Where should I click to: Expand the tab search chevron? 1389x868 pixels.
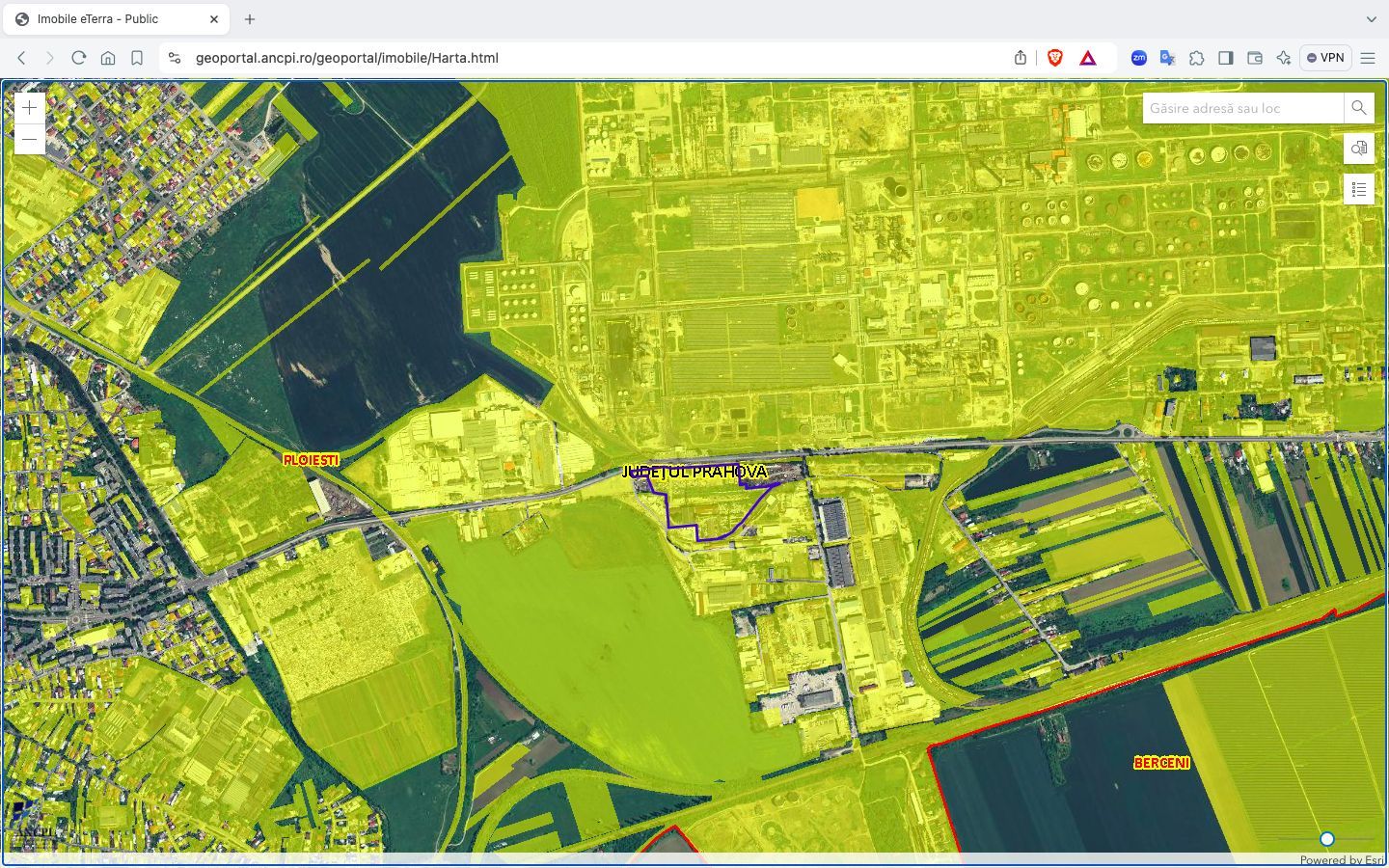coord(1371,18)
